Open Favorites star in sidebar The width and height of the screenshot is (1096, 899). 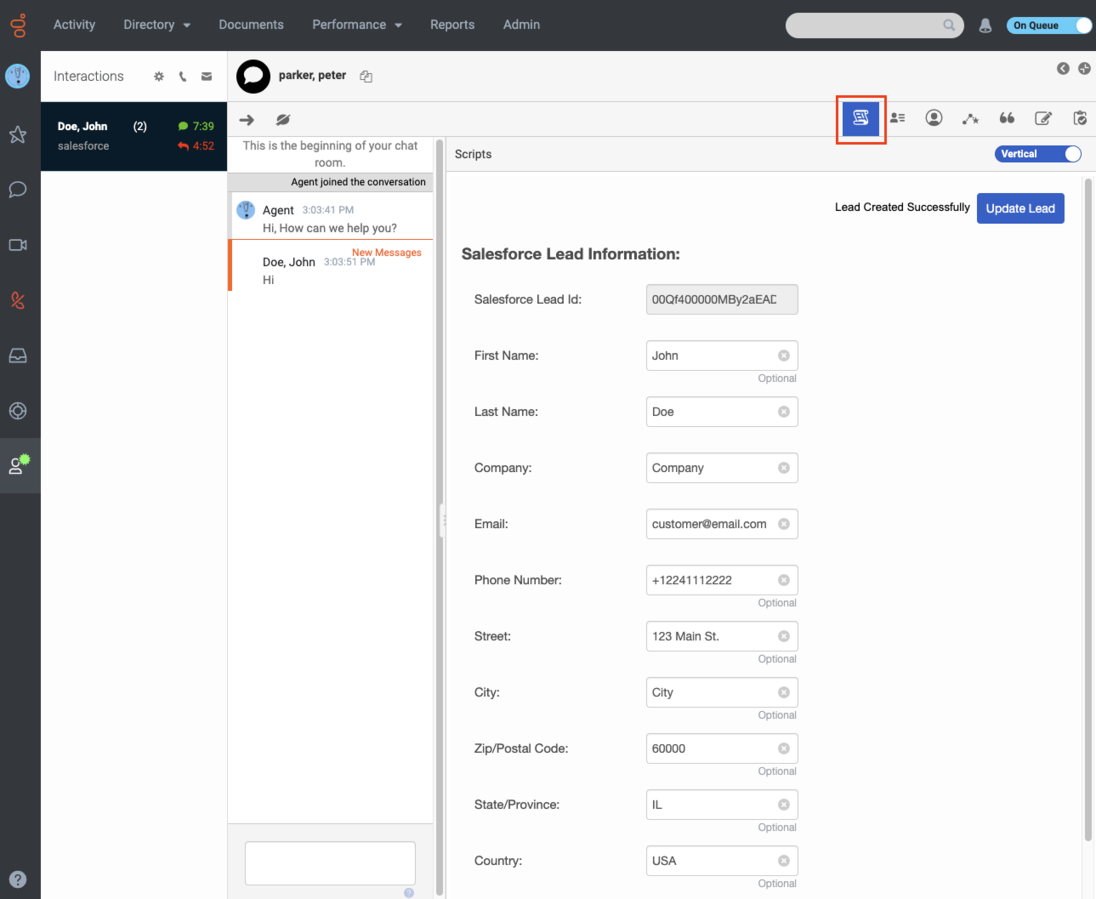pos(17,134)
